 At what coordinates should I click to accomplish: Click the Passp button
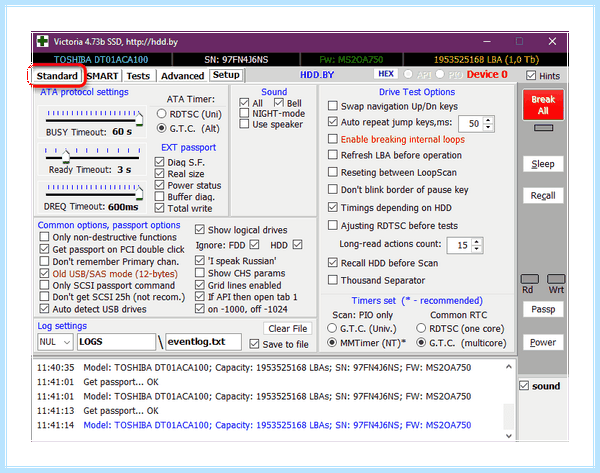point(543,309)
